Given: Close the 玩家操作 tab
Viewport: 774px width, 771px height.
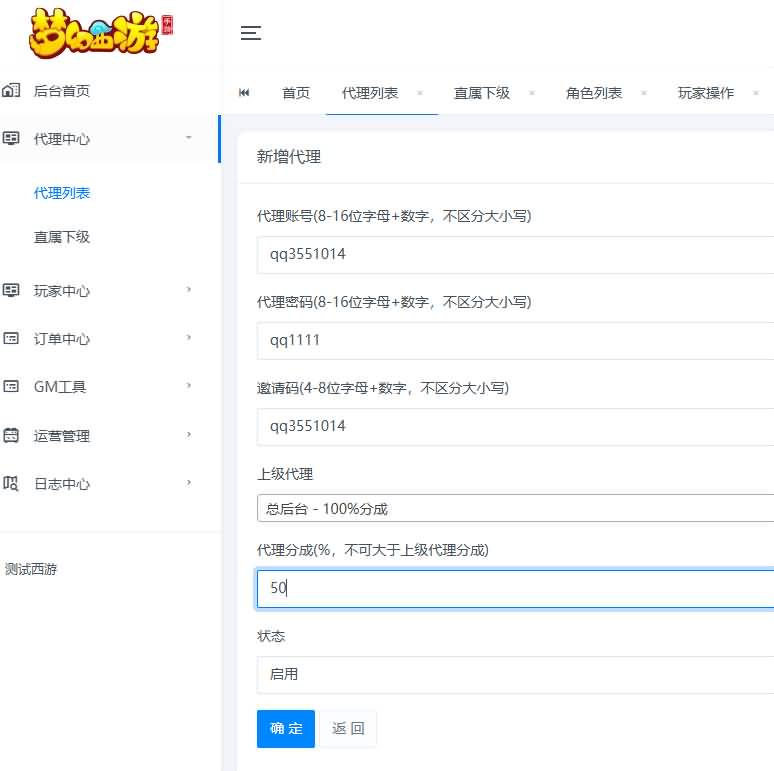Looking at the screenshot, I should tap(756, 92).
